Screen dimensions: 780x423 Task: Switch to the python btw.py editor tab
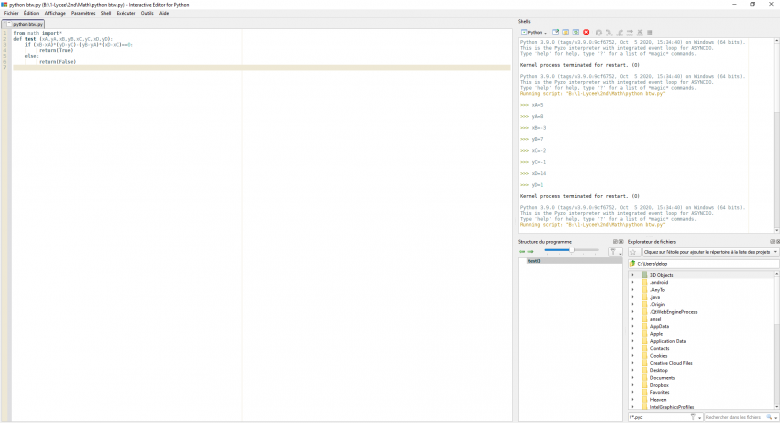(28, 23)
